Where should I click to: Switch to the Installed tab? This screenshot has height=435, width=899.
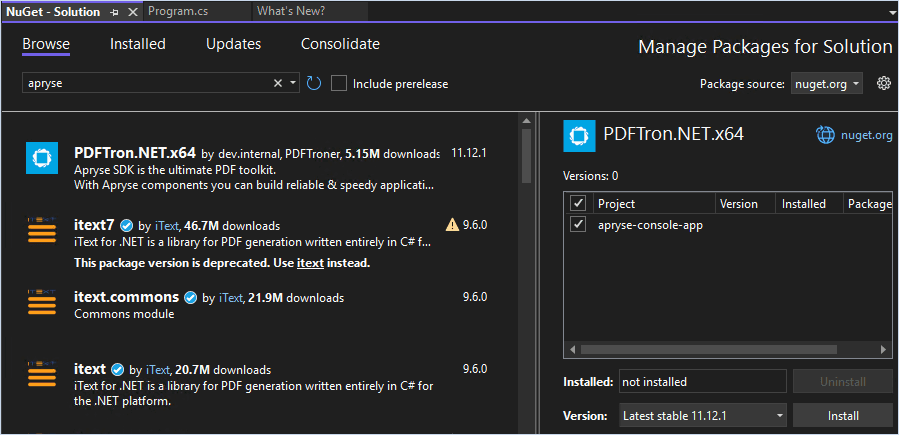(x=138, y=44)
